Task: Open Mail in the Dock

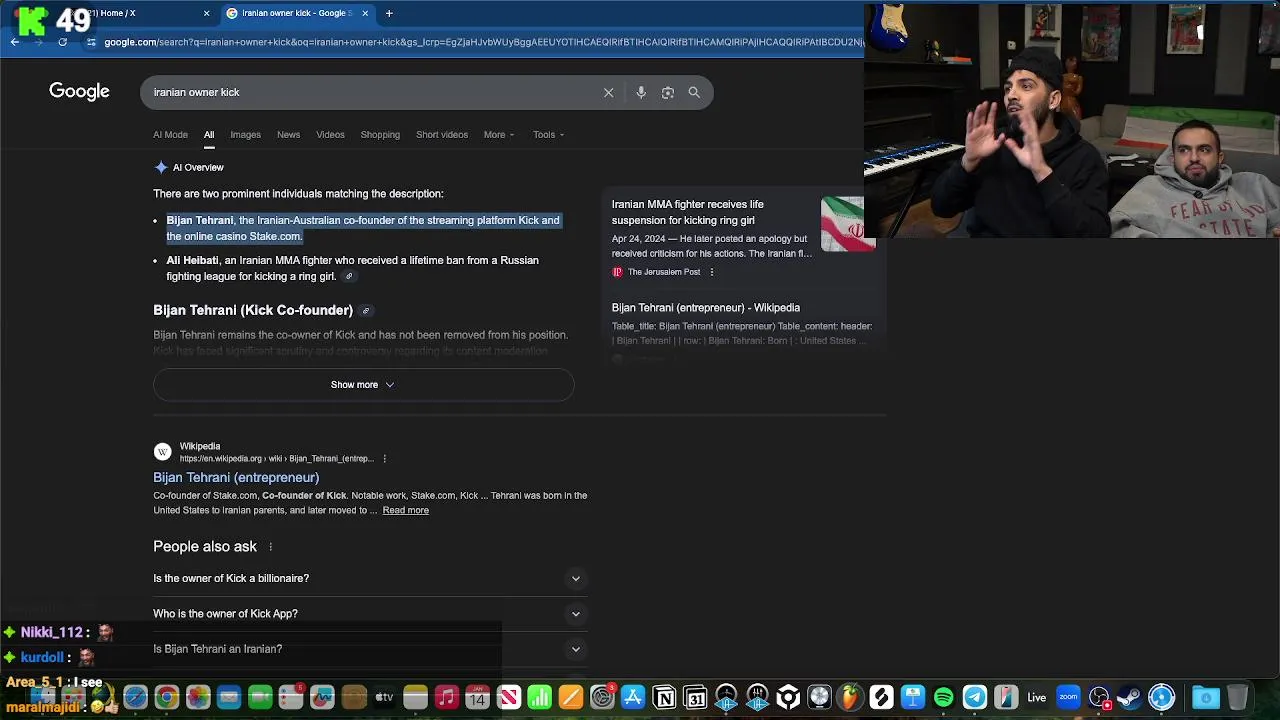Action: pos(229,697)
